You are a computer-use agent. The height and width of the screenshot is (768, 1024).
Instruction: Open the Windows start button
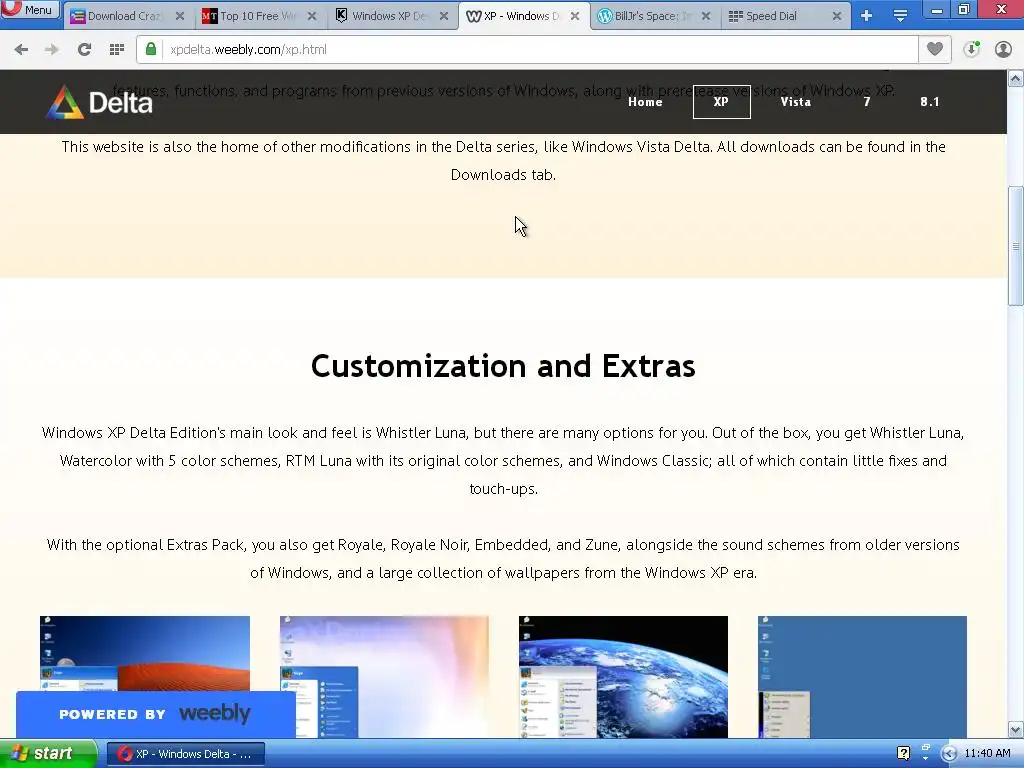tap(48, 754)
